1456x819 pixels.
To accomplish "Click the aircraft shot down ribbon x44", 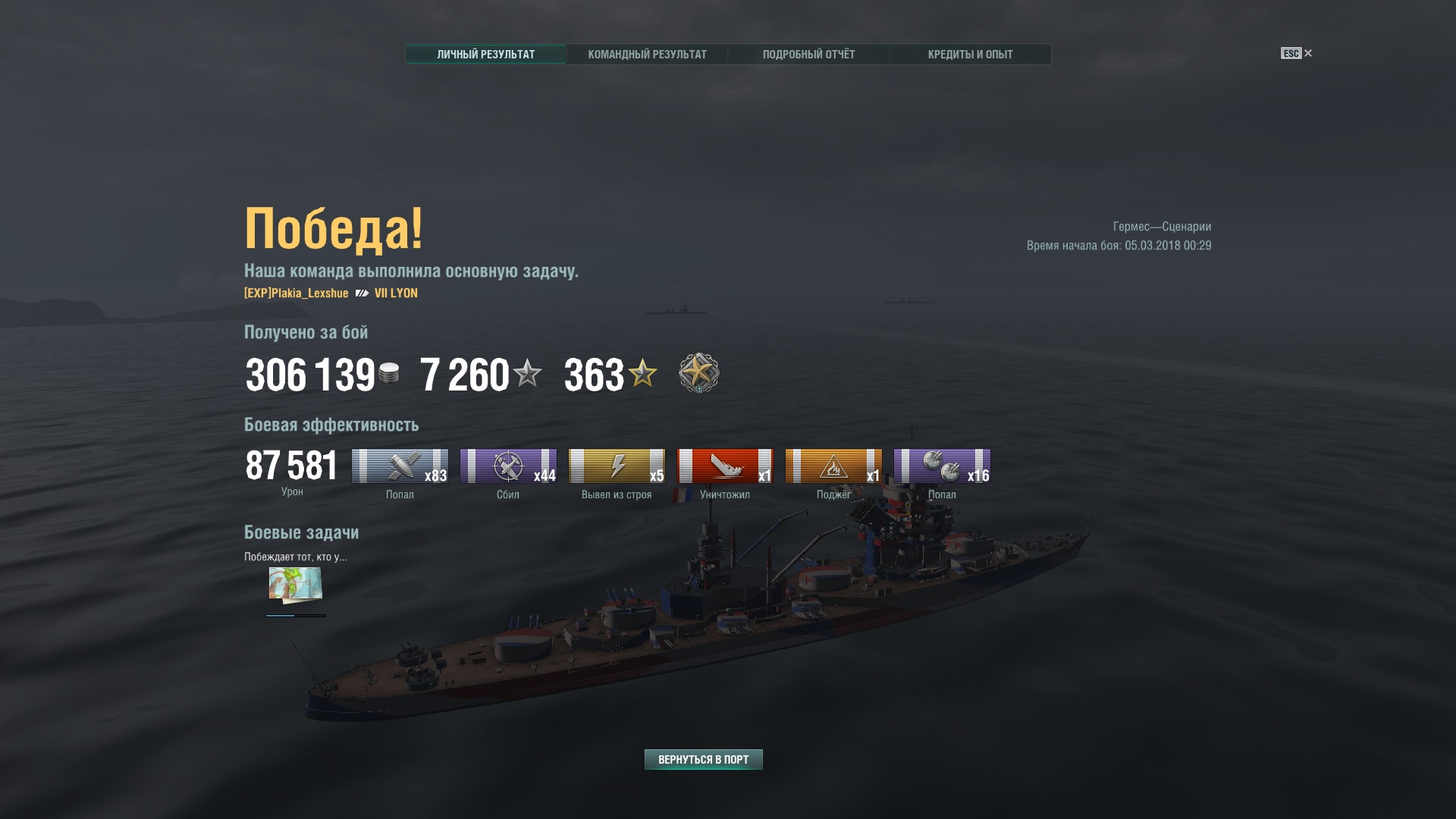I will (x=508, y=466).
